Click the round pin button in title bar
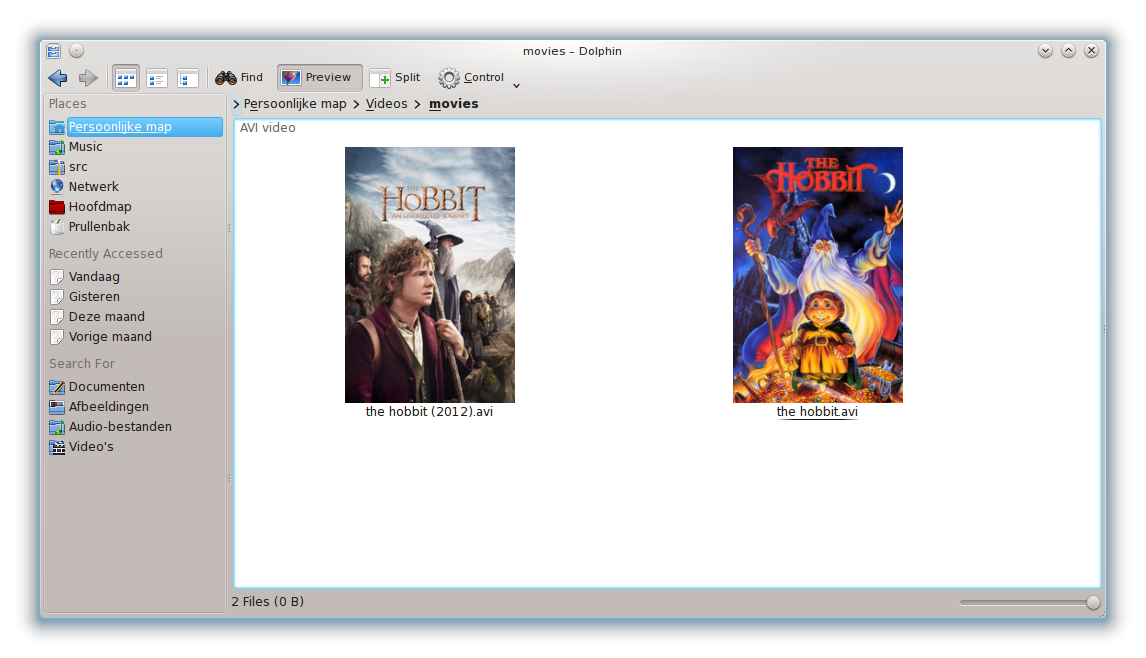The width and height of the screenshot is (1146, 658). [76, 51]
